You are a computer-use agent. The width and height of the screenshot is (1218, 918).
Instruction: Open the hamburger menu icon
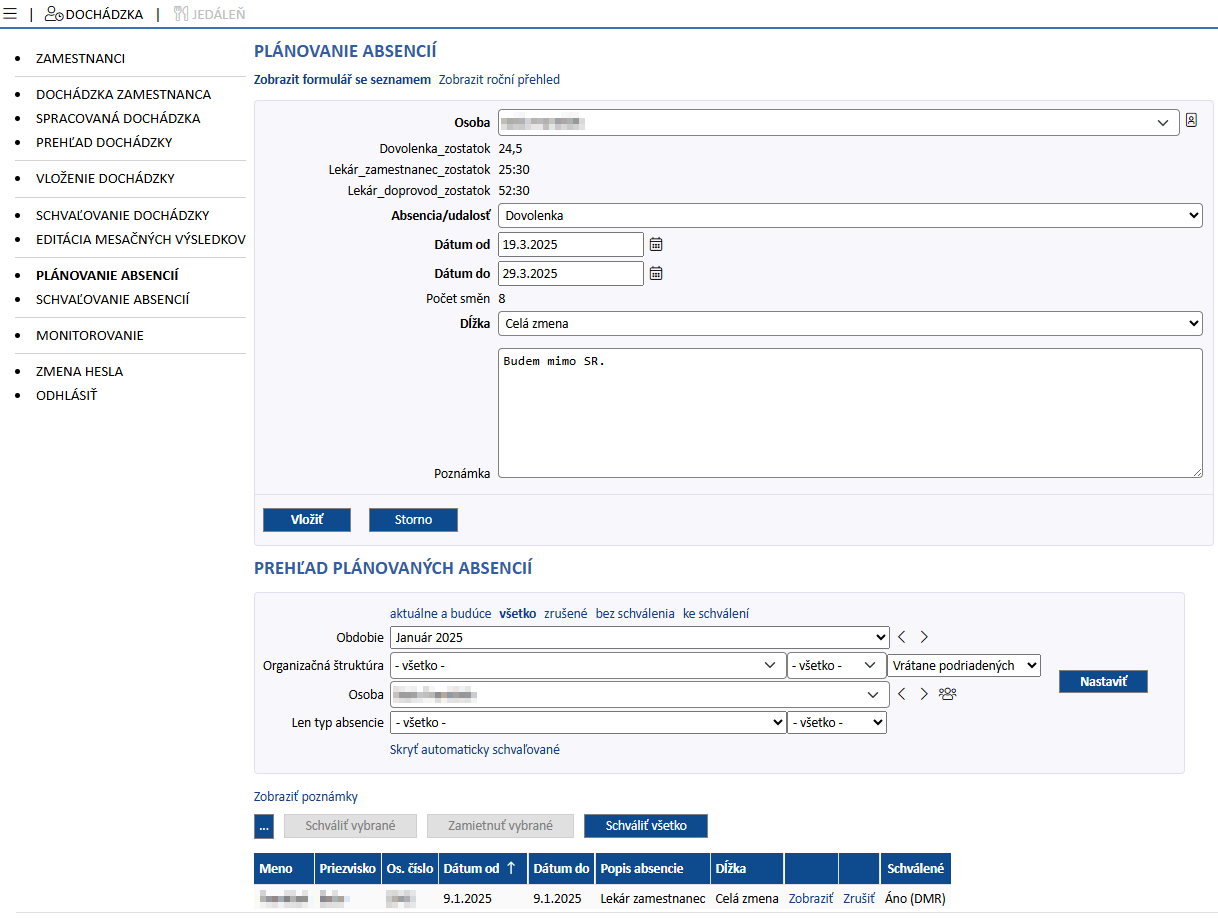(11, 14)
